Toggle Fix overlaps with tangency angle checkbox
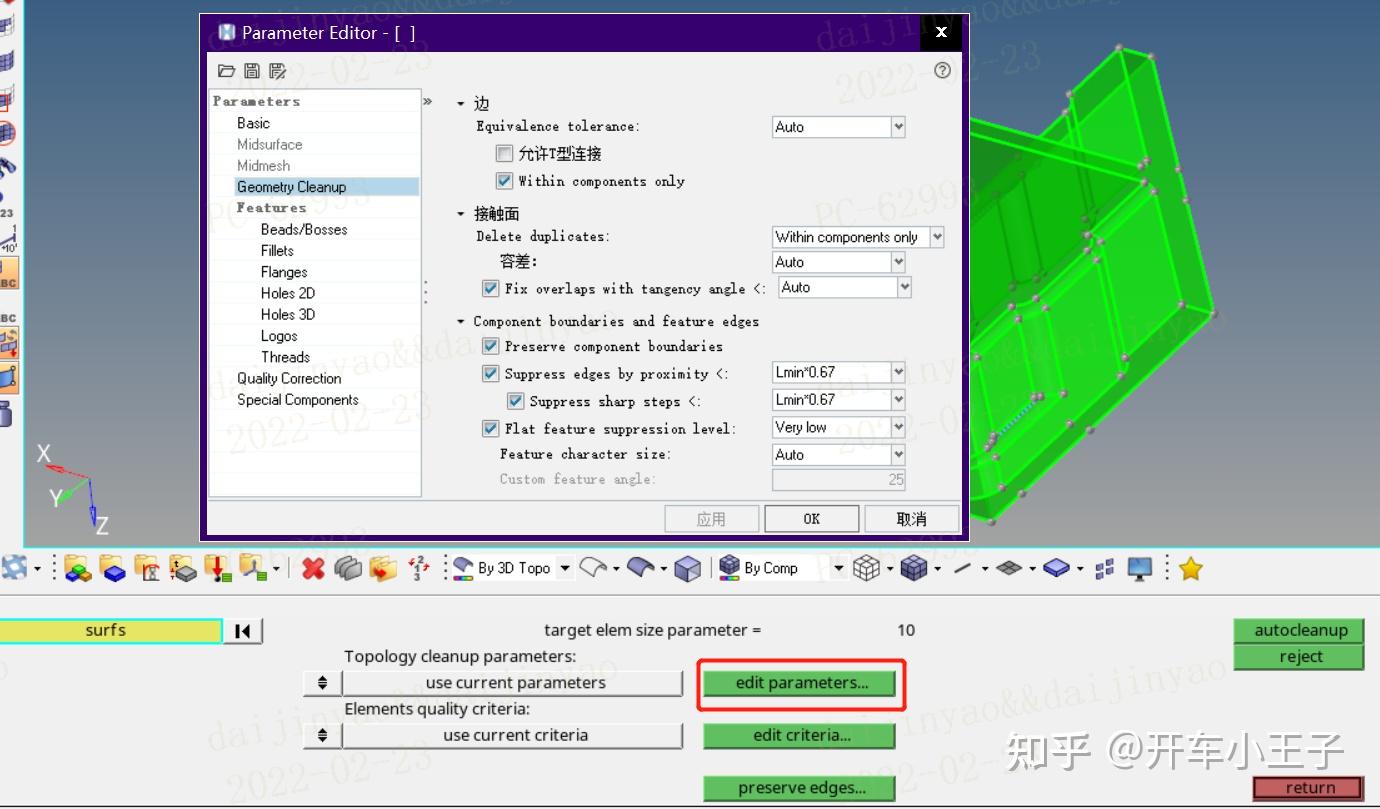The image size is (1380, 809). tap(490, 288)
